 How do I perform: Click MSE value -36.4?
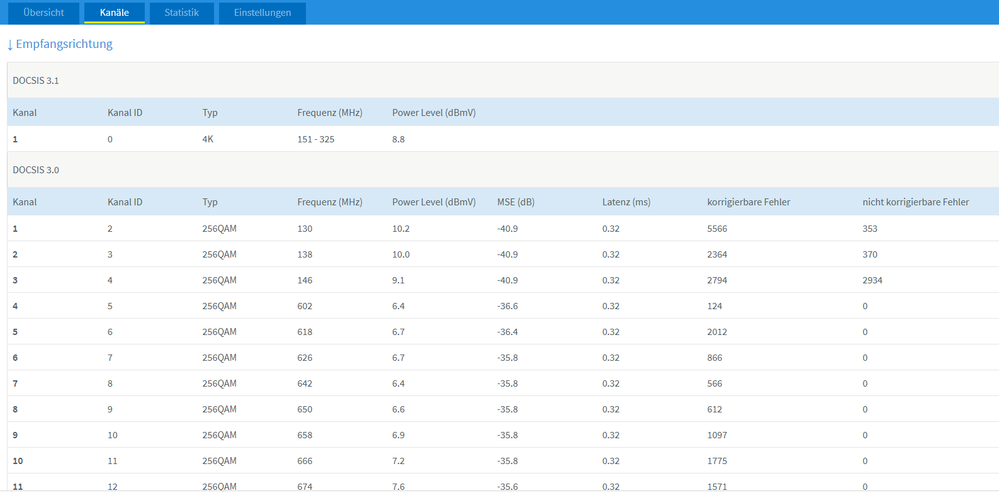point(507,332)
